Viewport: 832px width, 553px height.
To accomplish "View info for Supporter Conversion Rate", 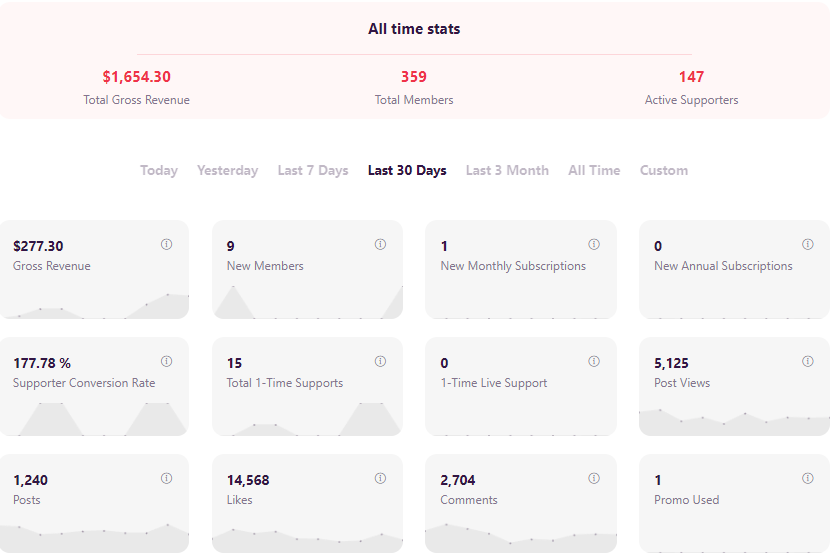I will click(x=167, y=361).
